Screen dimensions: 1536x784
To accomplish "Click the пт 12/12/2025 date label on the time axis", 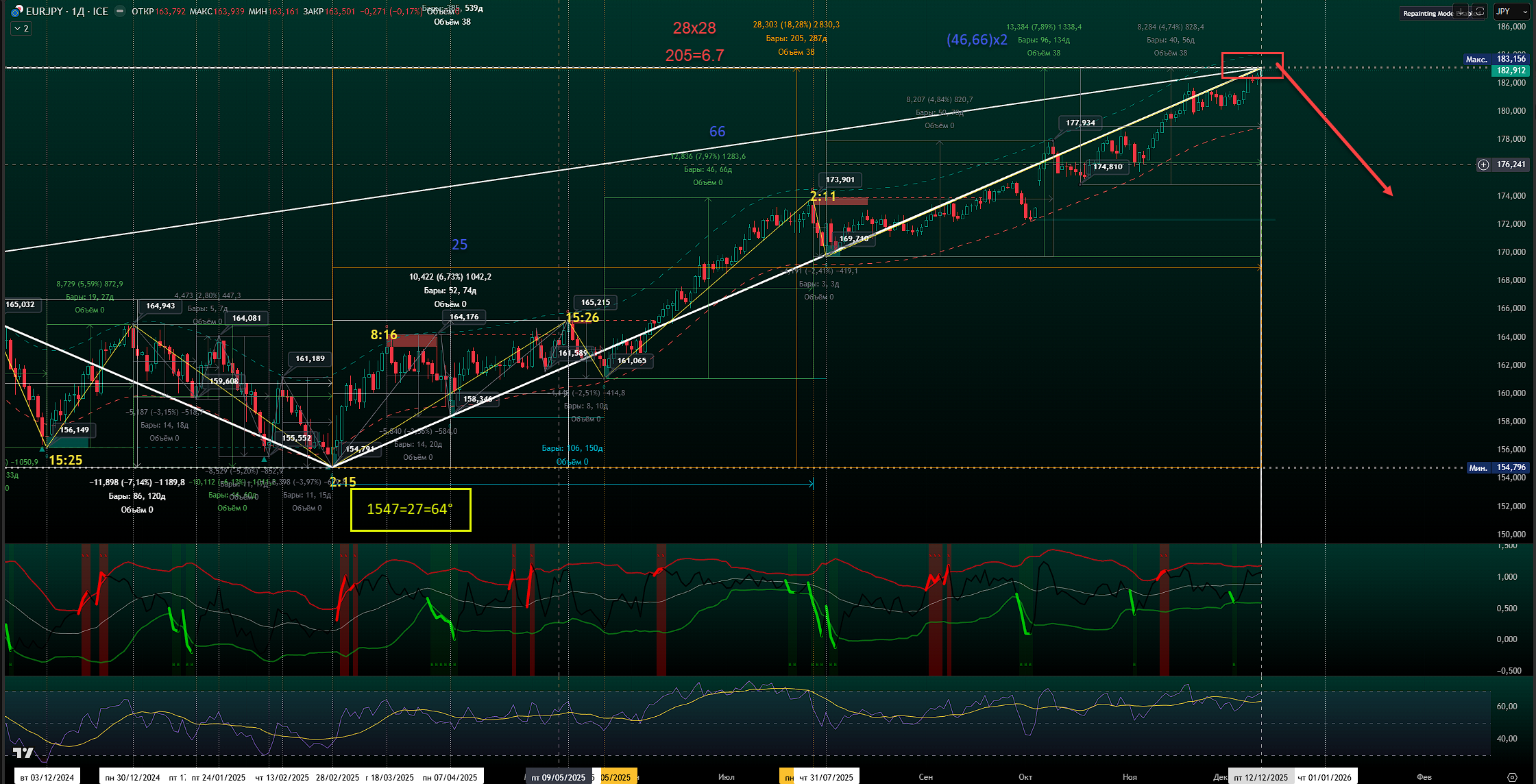I will 1261,777.
